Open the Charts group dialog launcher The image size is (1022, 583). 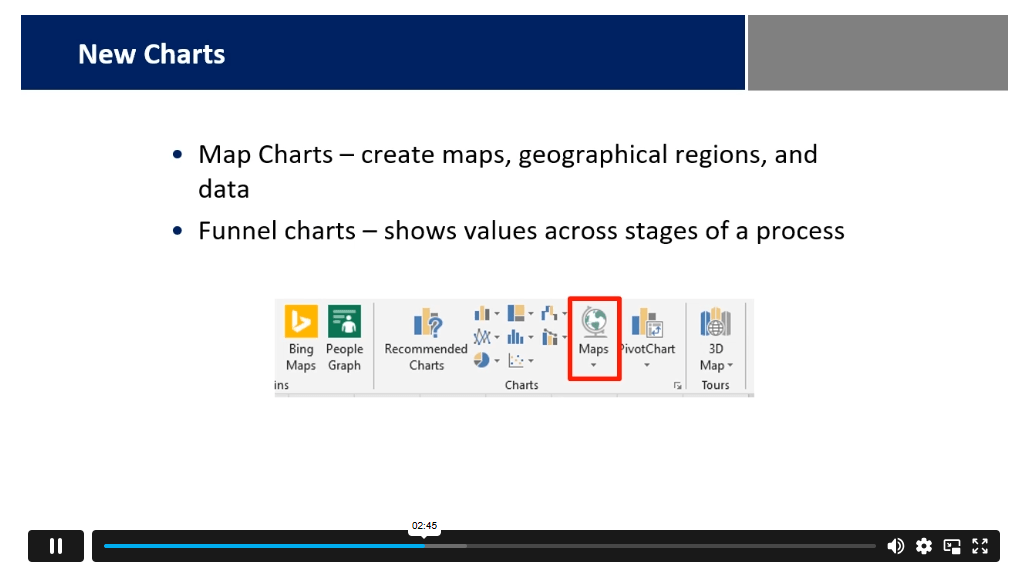pyautogui.click(x=678, y=386)
